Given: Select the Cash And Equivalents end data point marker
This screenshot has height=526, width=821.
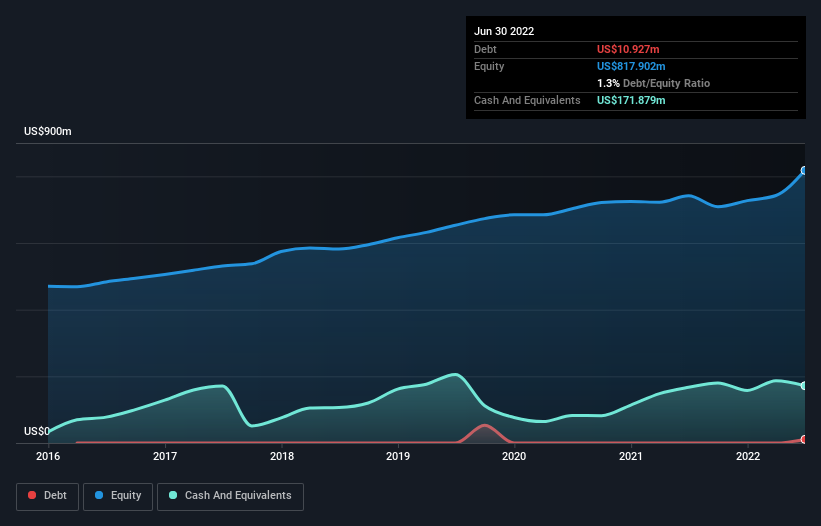Looking at the screenshot, I should pos(804,386).
